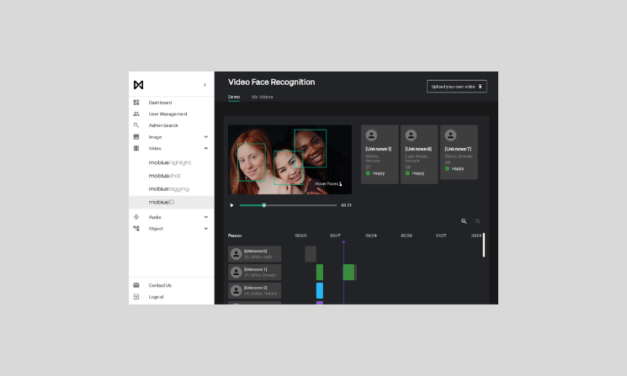Viewport: 627px width, 376px height.
Task: Switch to the Demo tab
Action: [x=234, y=97]
